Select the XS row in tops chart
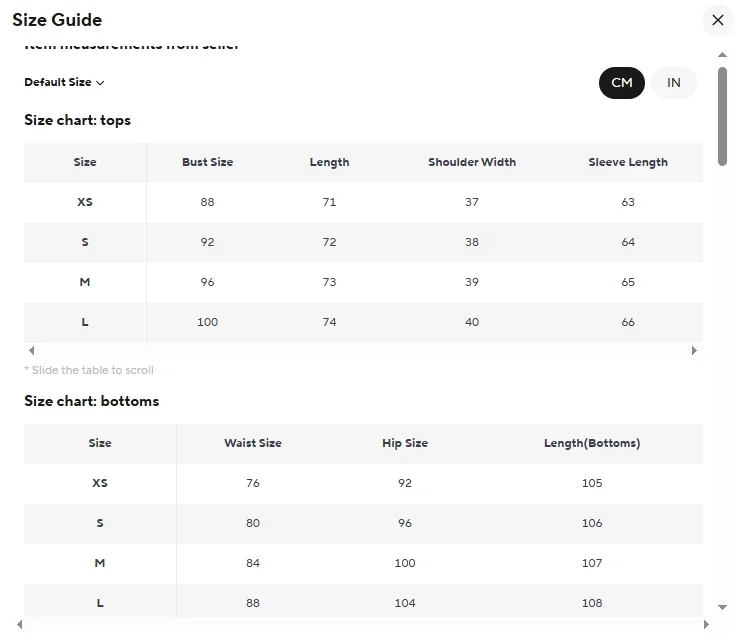The width and height of the screenshot is (736, 640). 85,202
